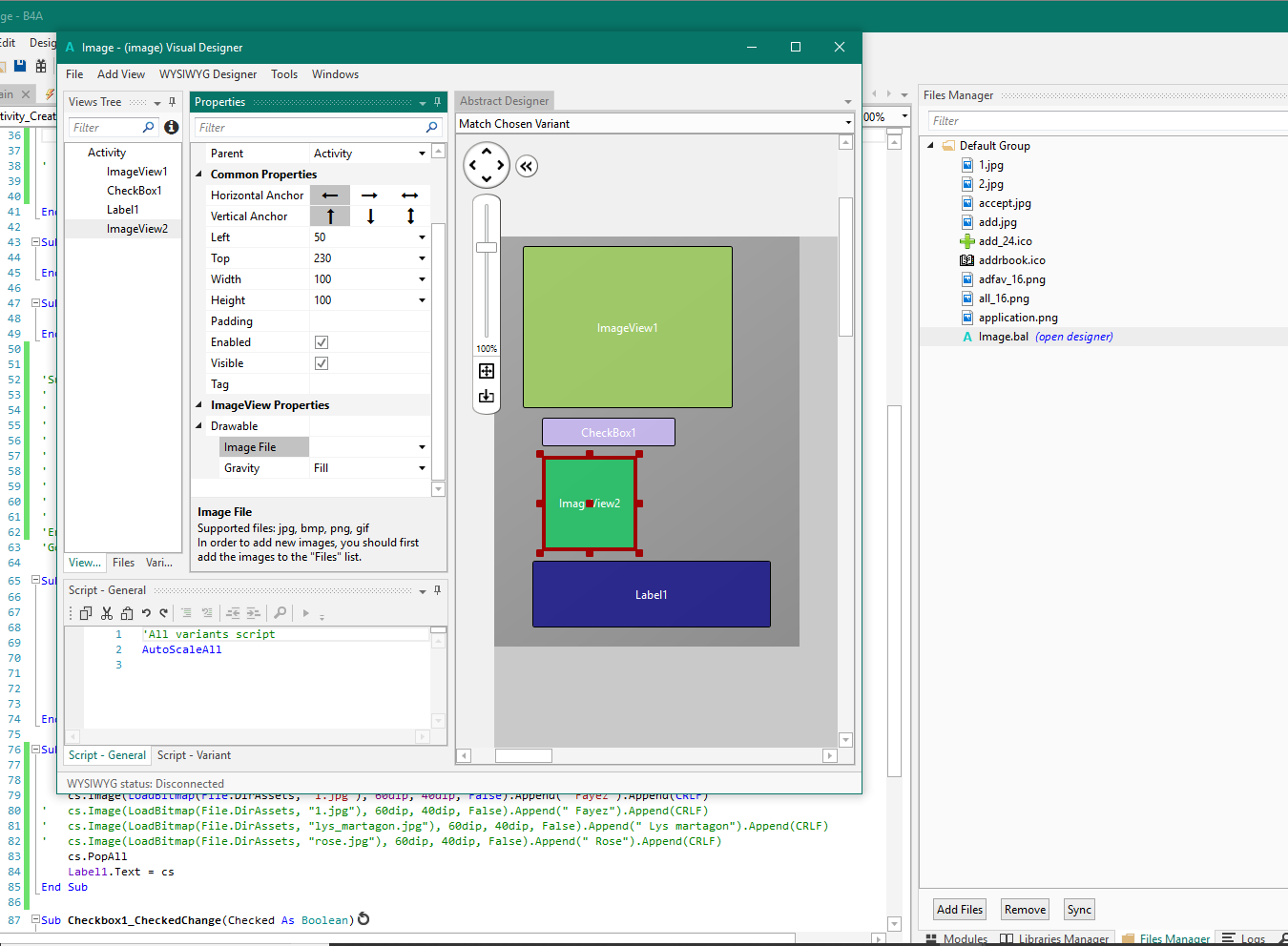Click the undo icon in script toolbar

146,613
